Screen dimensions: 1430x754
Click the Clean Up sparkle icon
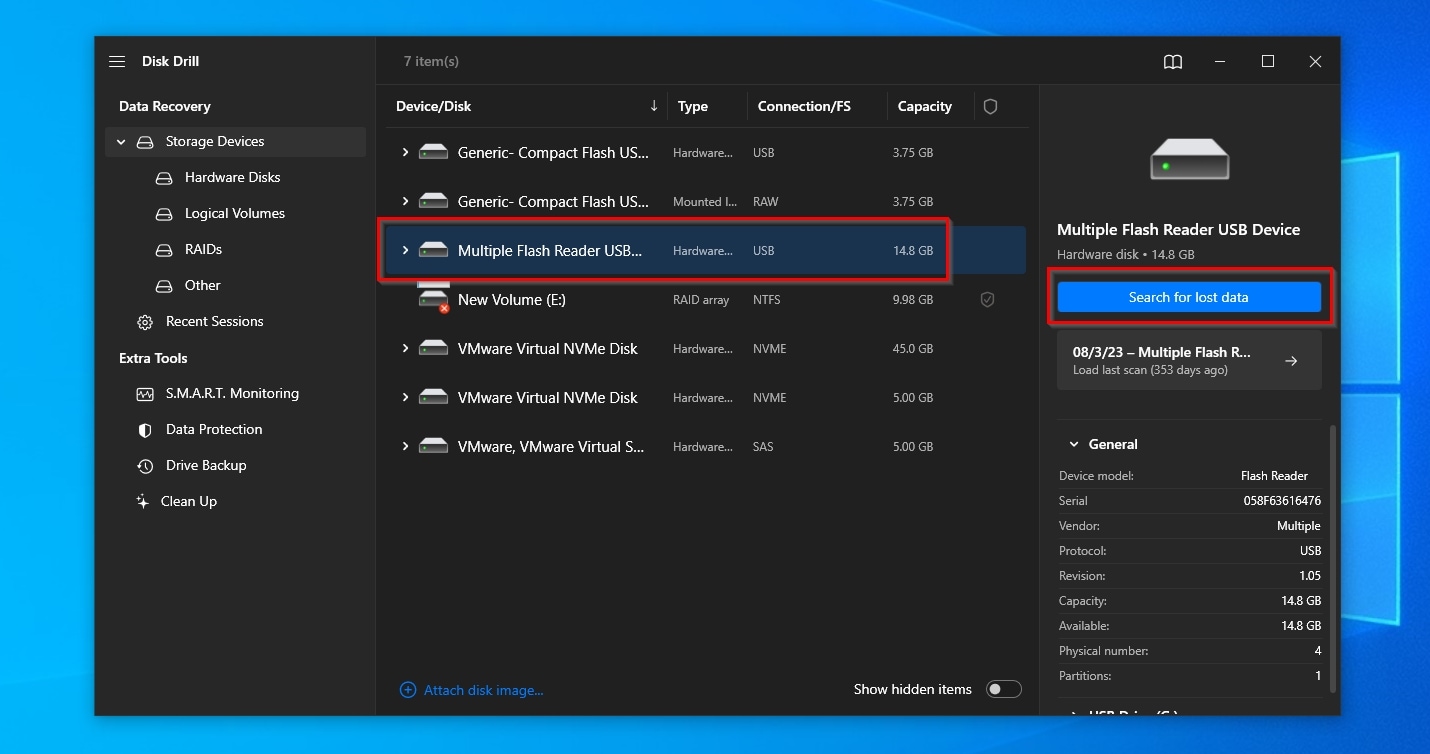(143, 502)
